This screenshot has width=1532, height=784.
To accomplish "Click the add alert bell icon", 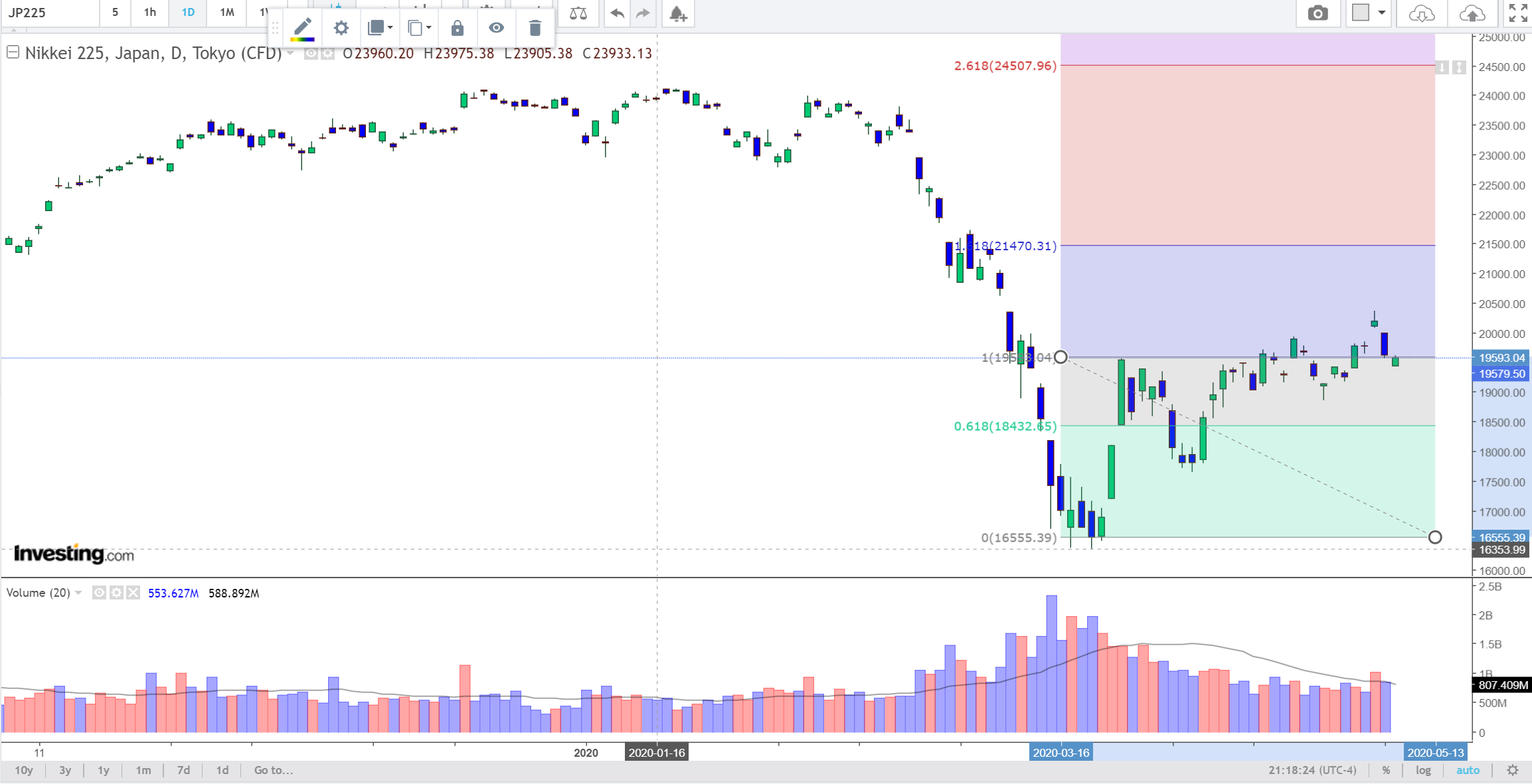I will click(x=677, y=13).
